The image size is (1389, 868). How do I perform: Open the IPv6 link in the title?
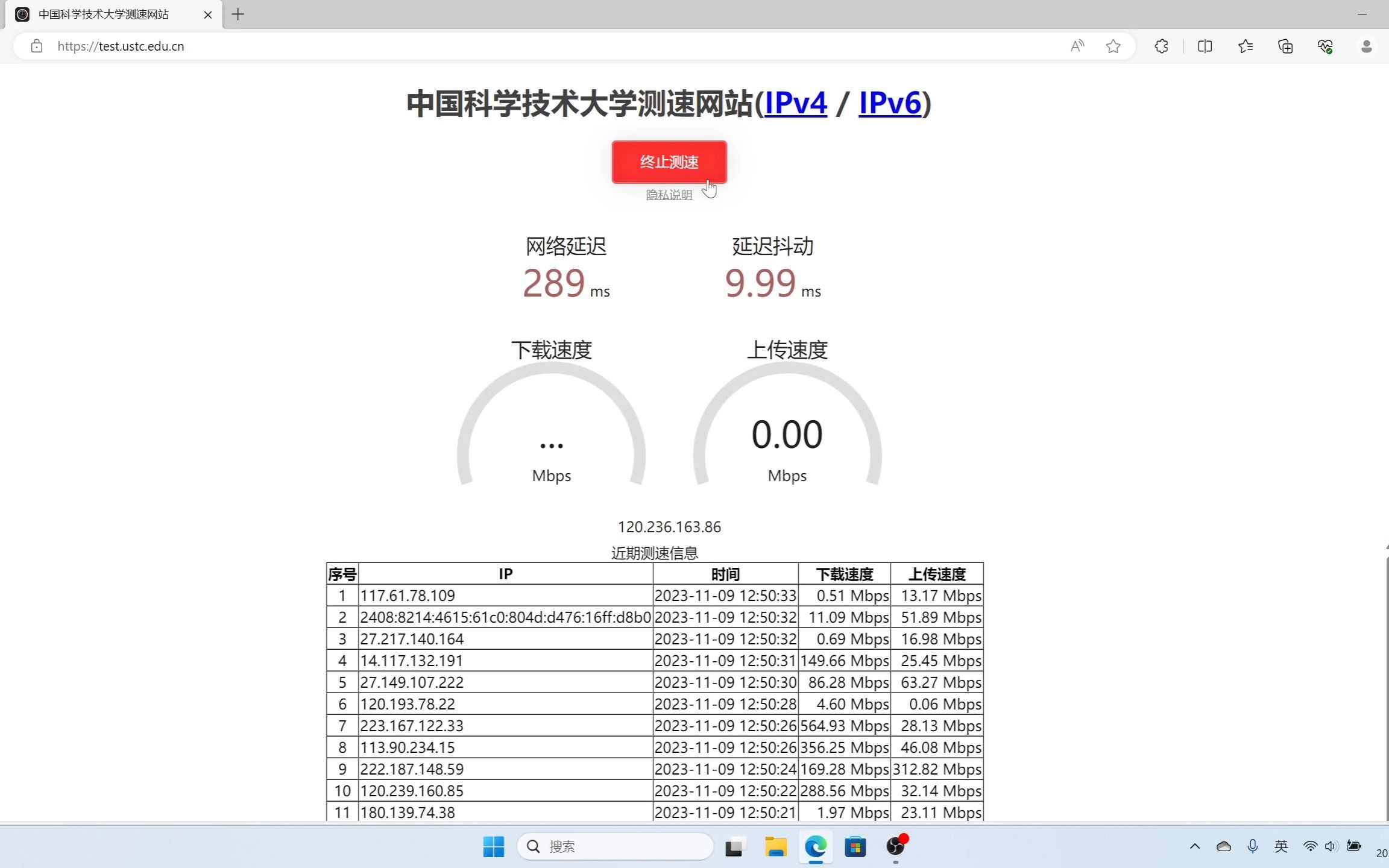(890, 103)
